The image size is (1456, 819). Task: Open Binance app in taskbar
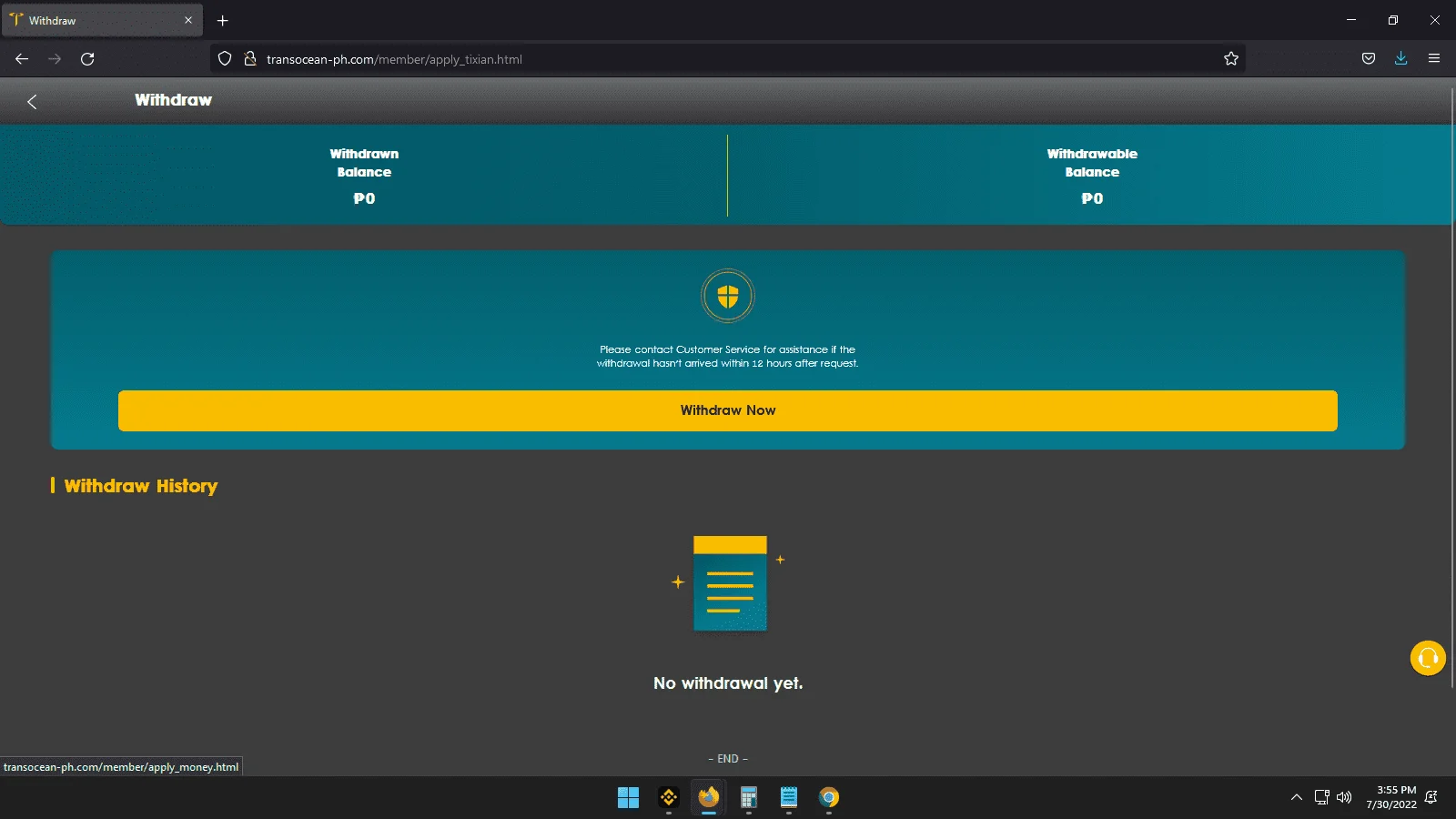click(669, 798)
